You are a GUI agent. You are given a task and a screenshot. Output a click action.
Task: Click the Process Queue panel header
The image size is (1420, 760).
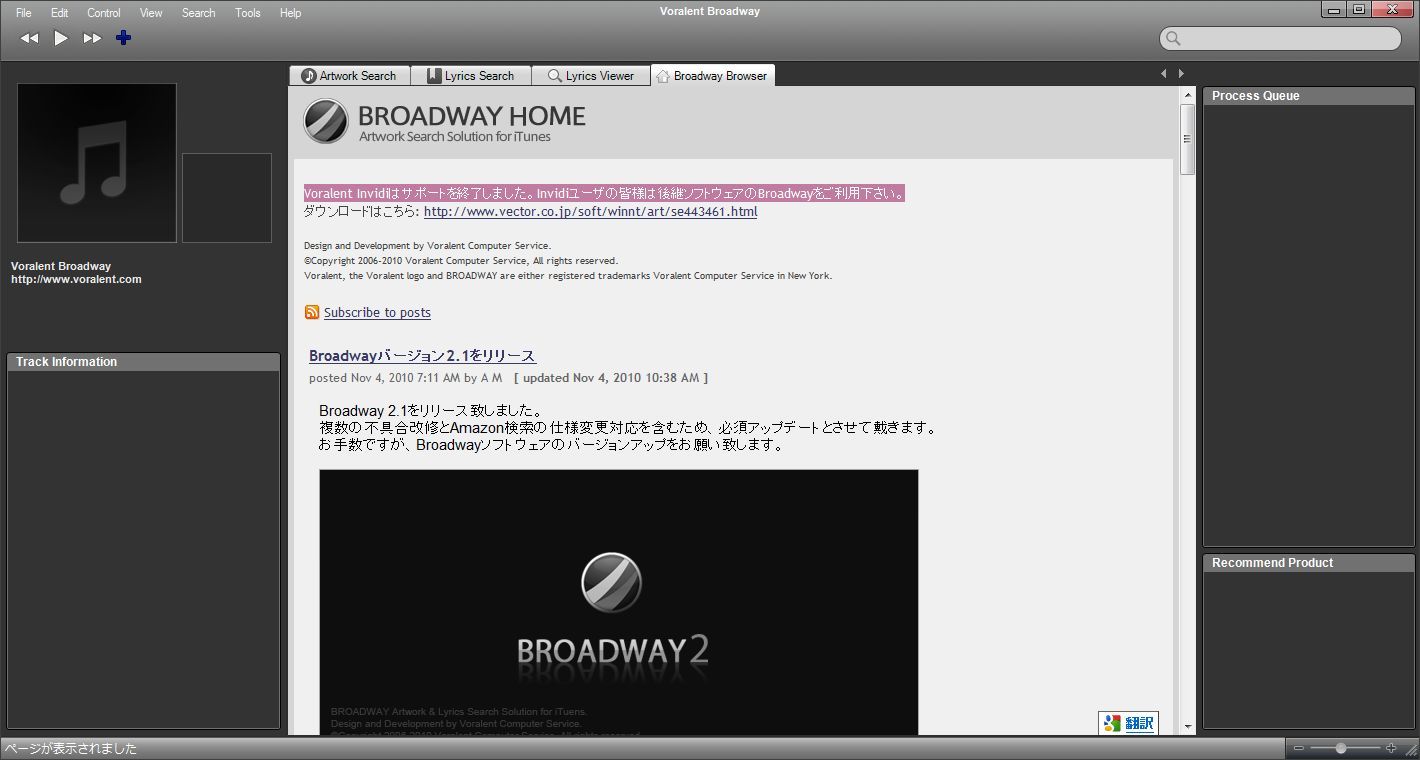coord(1309,96)
